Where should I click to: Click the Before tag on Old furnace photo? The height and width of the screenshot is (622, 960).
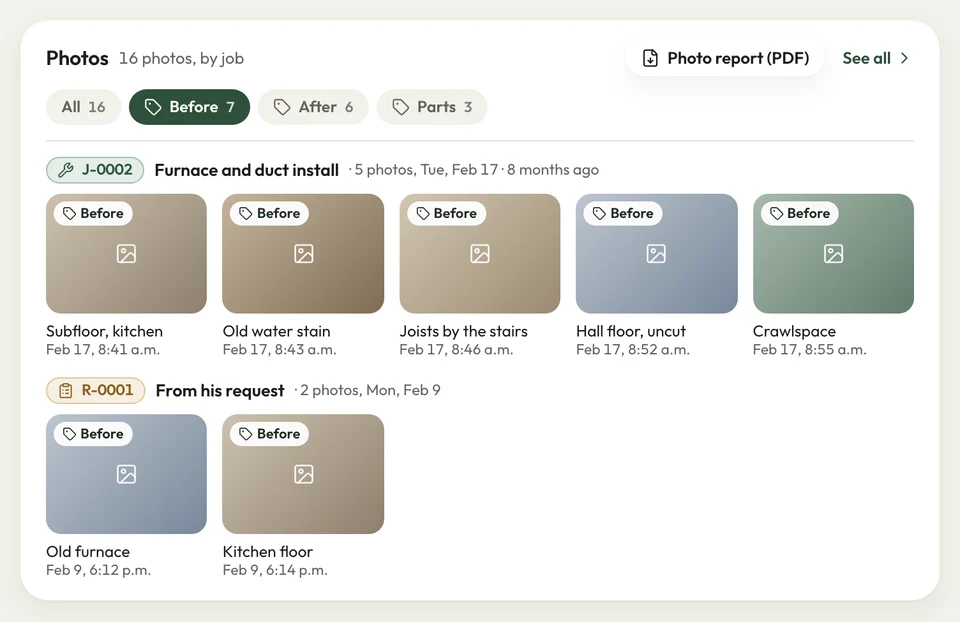(x=93, y=433)
